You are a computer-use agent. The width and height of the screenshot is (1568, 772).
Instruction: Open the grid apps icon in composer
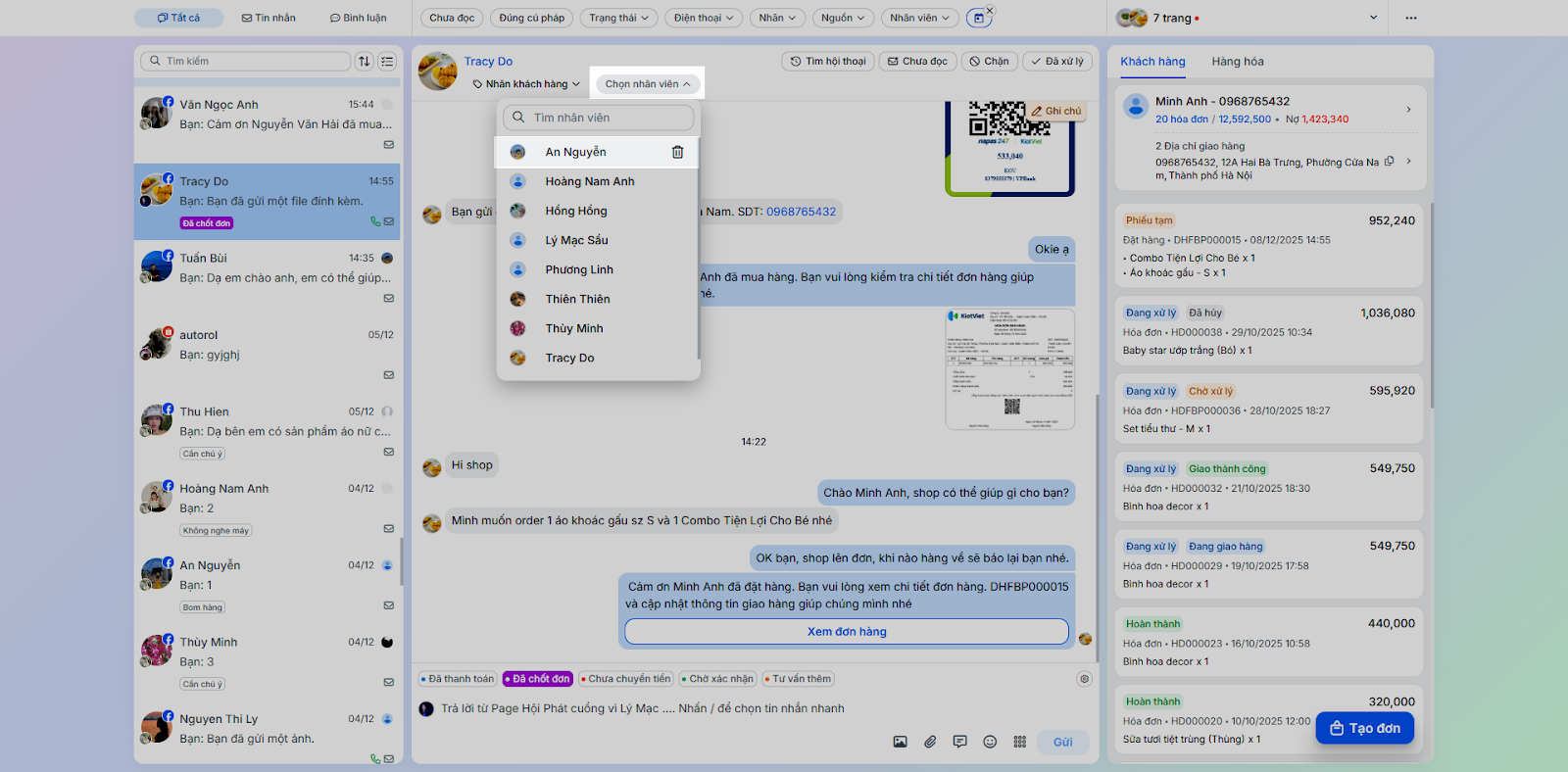tap(1019, 742)
